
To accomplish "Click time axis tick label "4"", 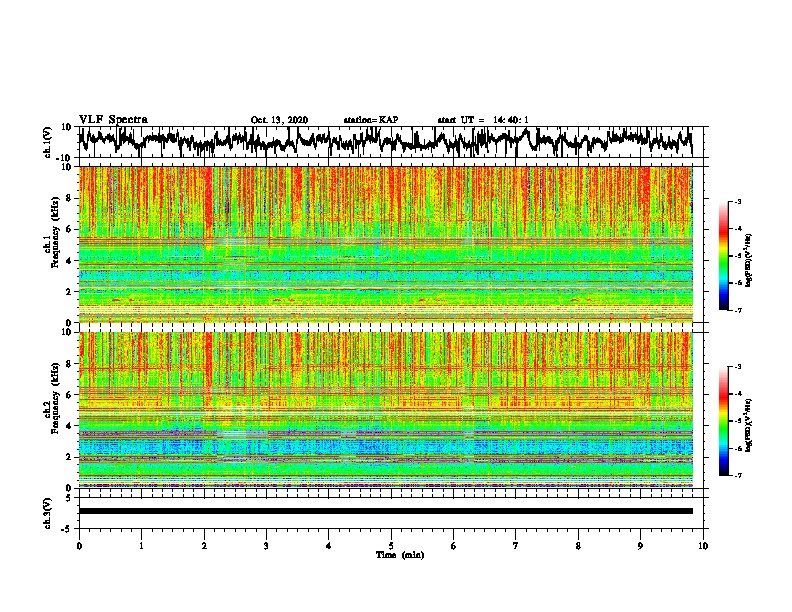I will pyautogui.click(x=329, y=546).
